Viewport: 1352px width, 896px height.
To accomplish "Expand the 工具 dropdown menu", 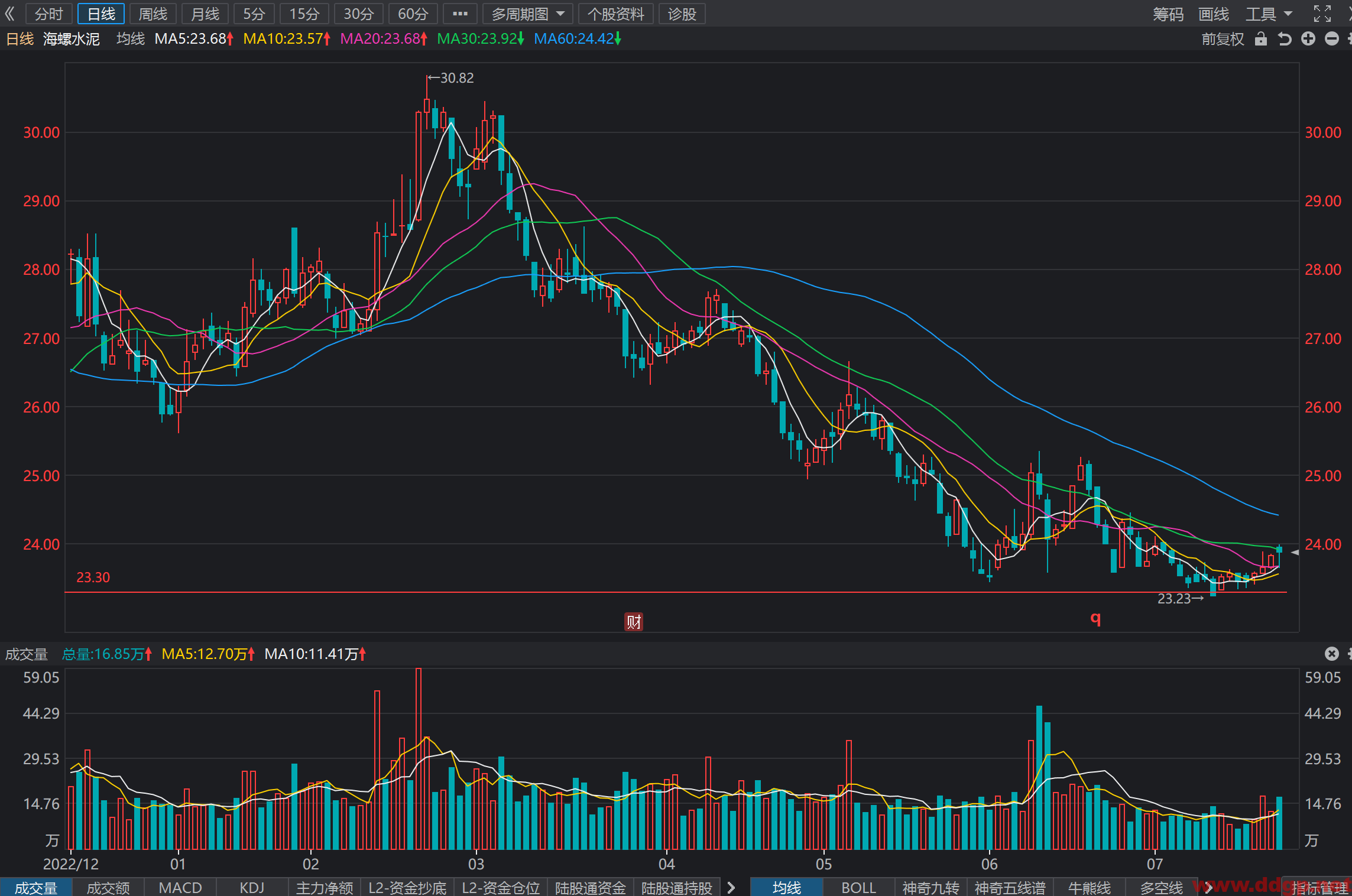I will click(x=1269, y=14).
